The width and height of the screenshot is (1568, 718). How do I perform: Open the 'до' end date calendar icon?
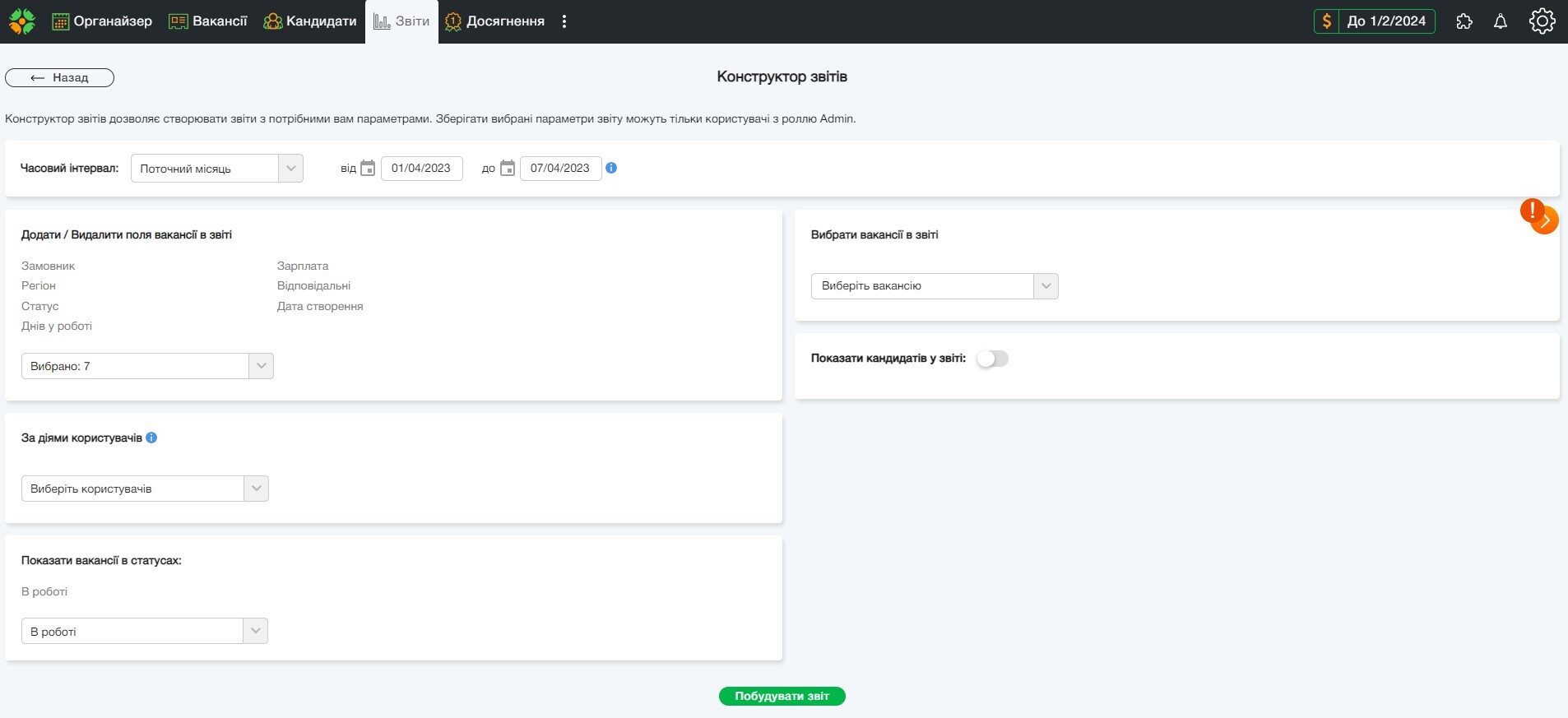pyautogui.click(x=508, y=169)
